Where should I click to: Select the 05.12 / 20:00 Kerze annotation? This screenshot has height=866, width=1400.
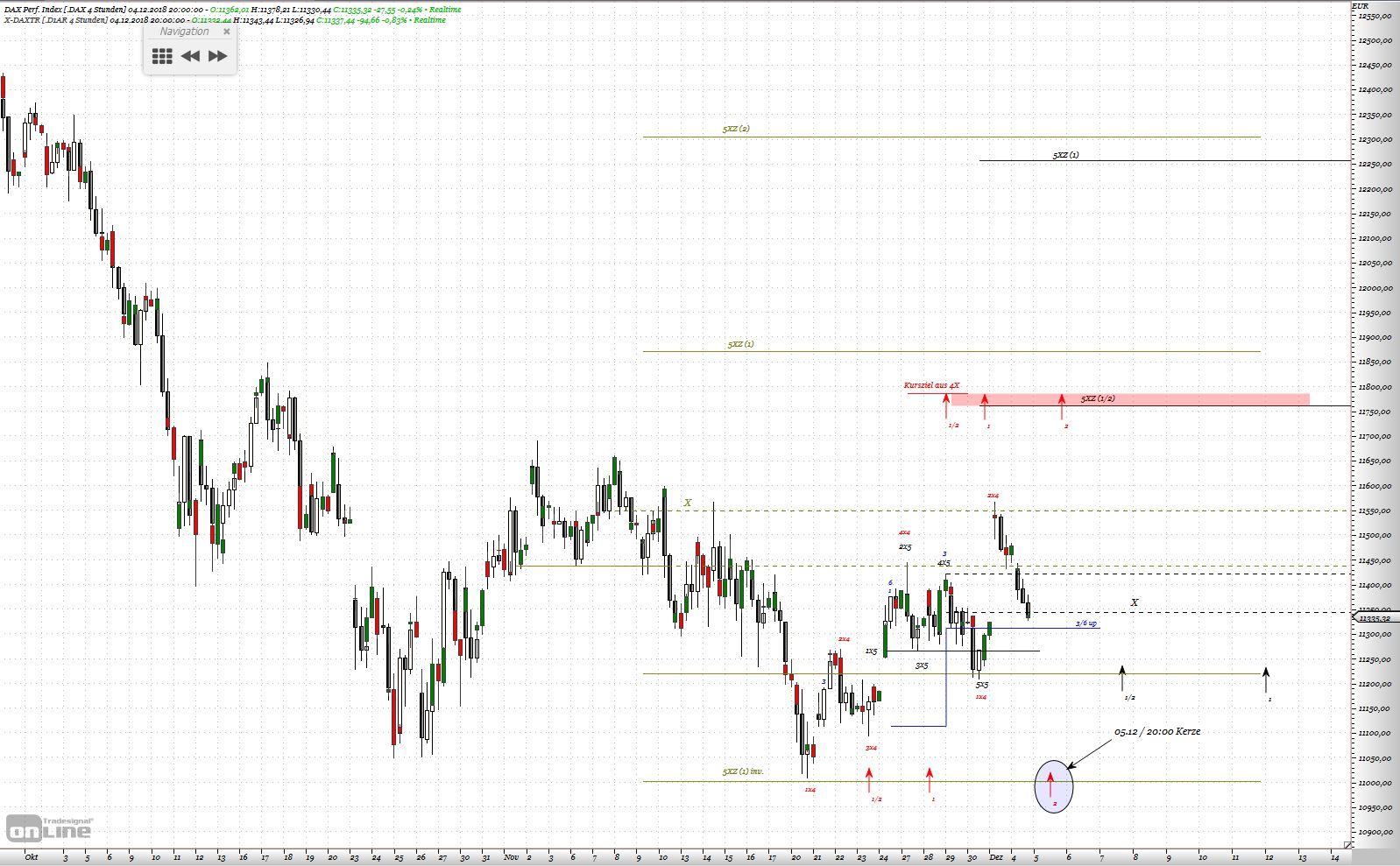[1157, 731]
